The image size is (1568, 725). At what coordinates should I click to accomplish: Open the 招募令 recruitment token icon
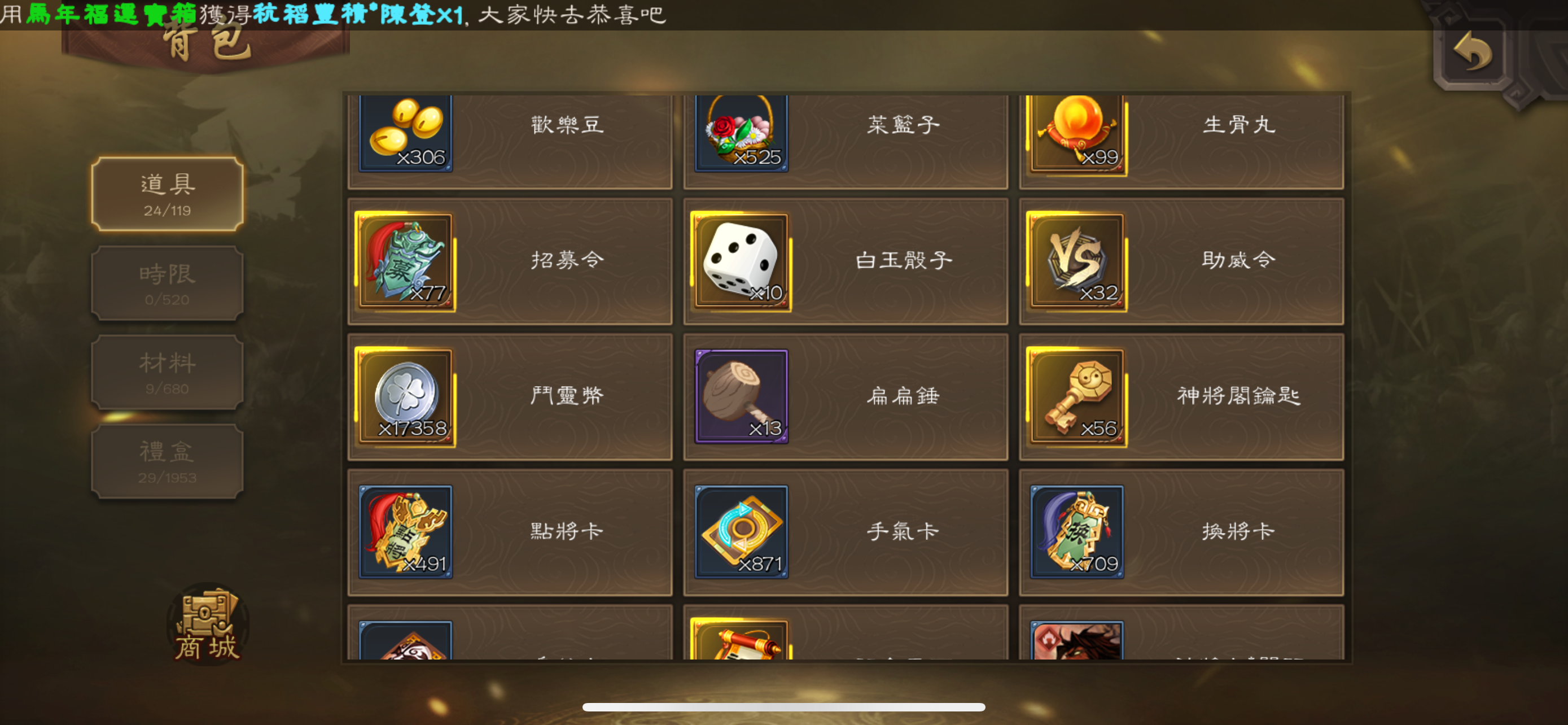405,261
